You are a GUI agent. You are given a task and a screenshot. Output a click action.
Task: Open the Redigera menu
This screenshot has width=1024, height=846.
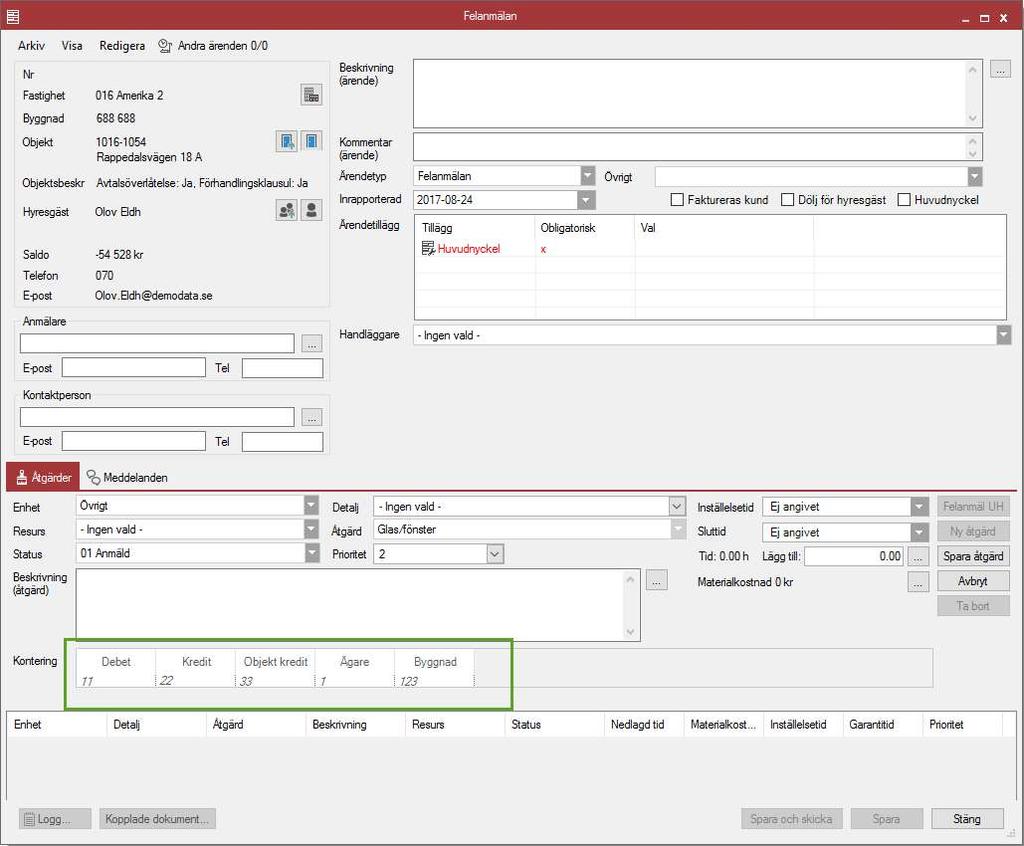122,46
